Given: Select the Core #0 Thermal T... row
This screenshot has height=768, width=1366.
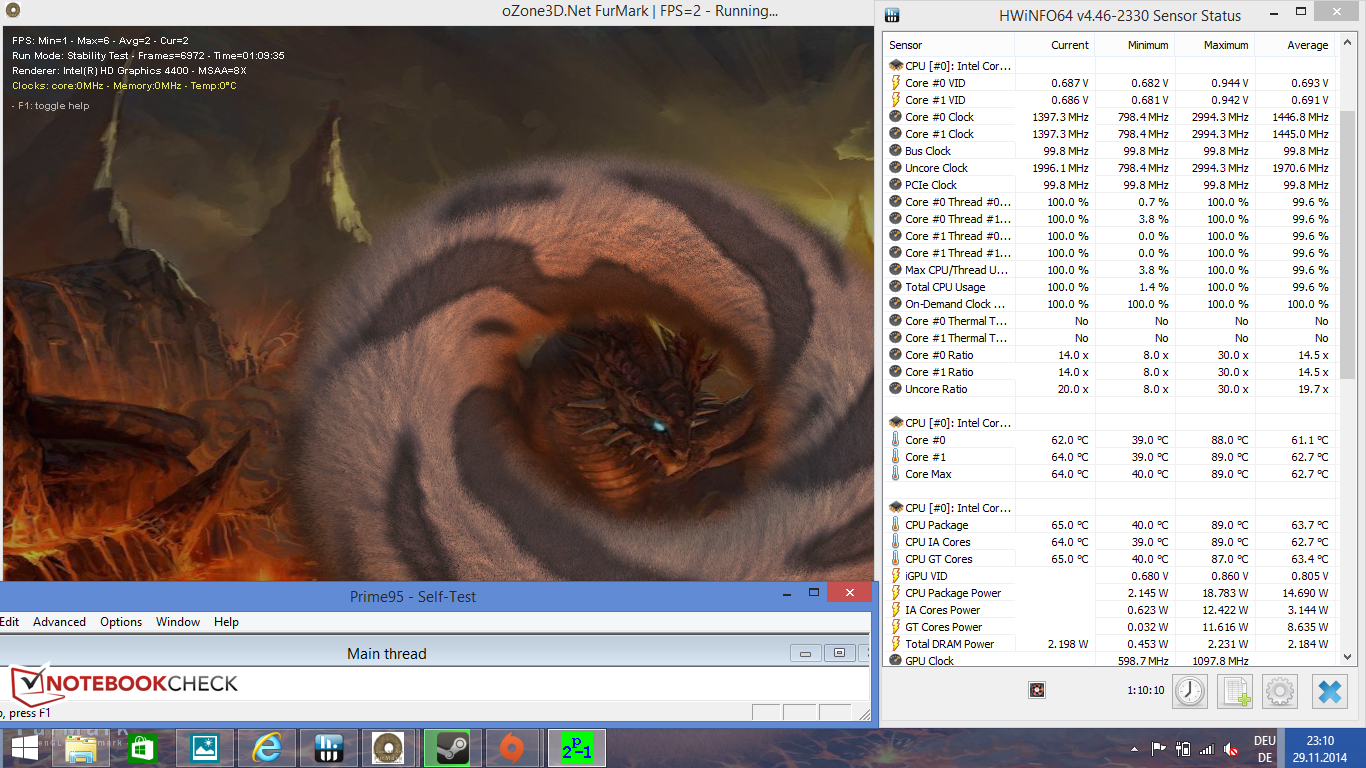Looking at the screenshot, I should (1110, 321).
